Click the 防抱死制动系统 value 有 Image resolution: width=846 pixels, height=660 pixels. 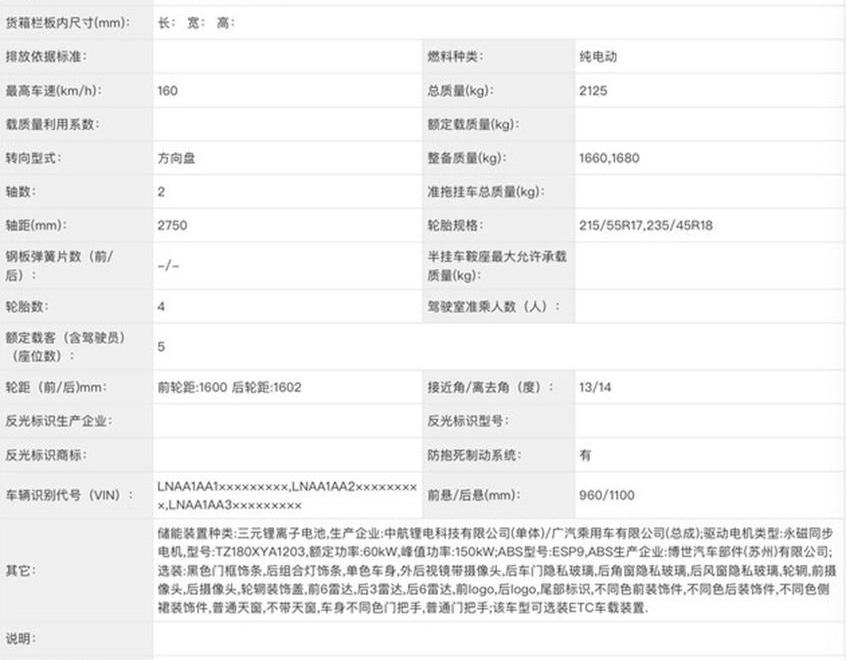(x=585, y=455)
